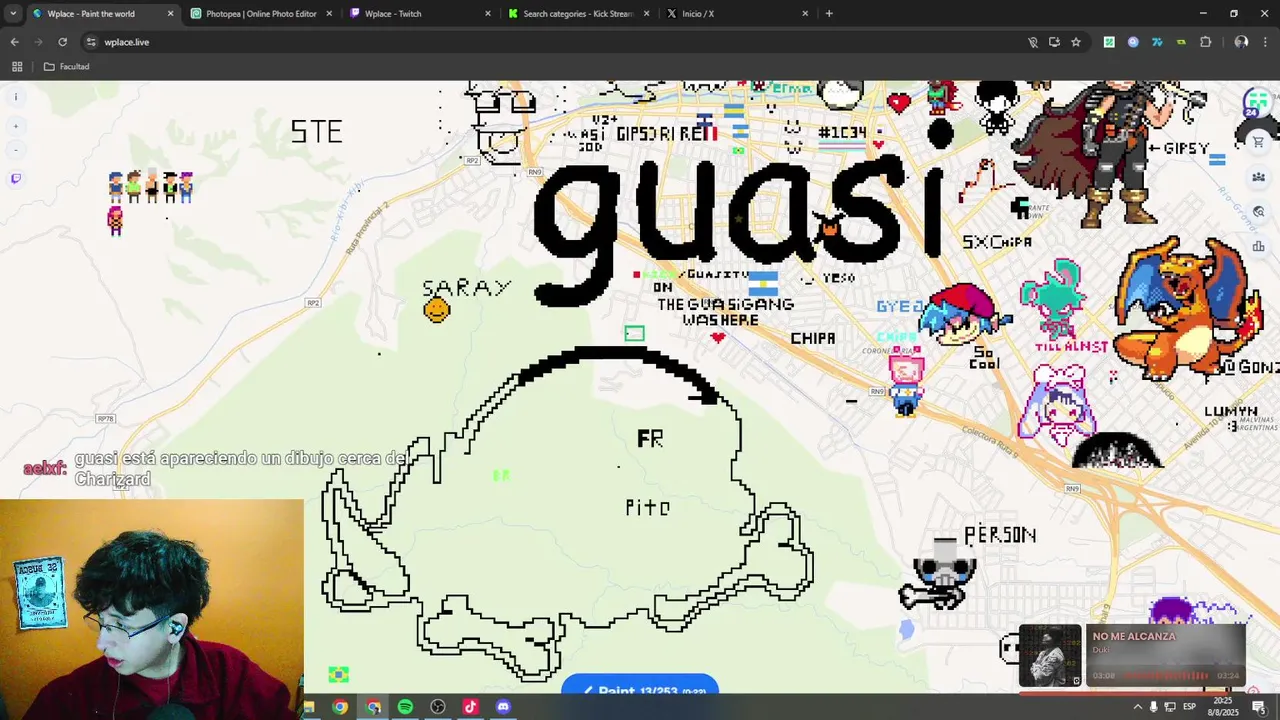The width and height of the screenshot is (1280, 720).
Task: Open the first Chrome taskbar icon
Action: pos(340,707)
